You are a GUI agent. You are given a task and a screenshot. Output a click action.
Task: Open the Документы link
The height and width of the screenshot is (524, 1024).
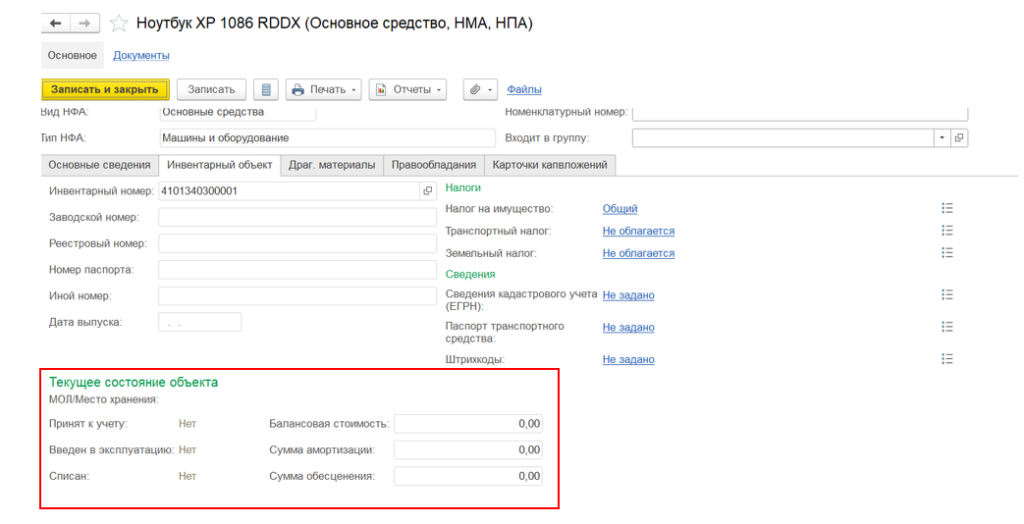[x=141, y=56]
